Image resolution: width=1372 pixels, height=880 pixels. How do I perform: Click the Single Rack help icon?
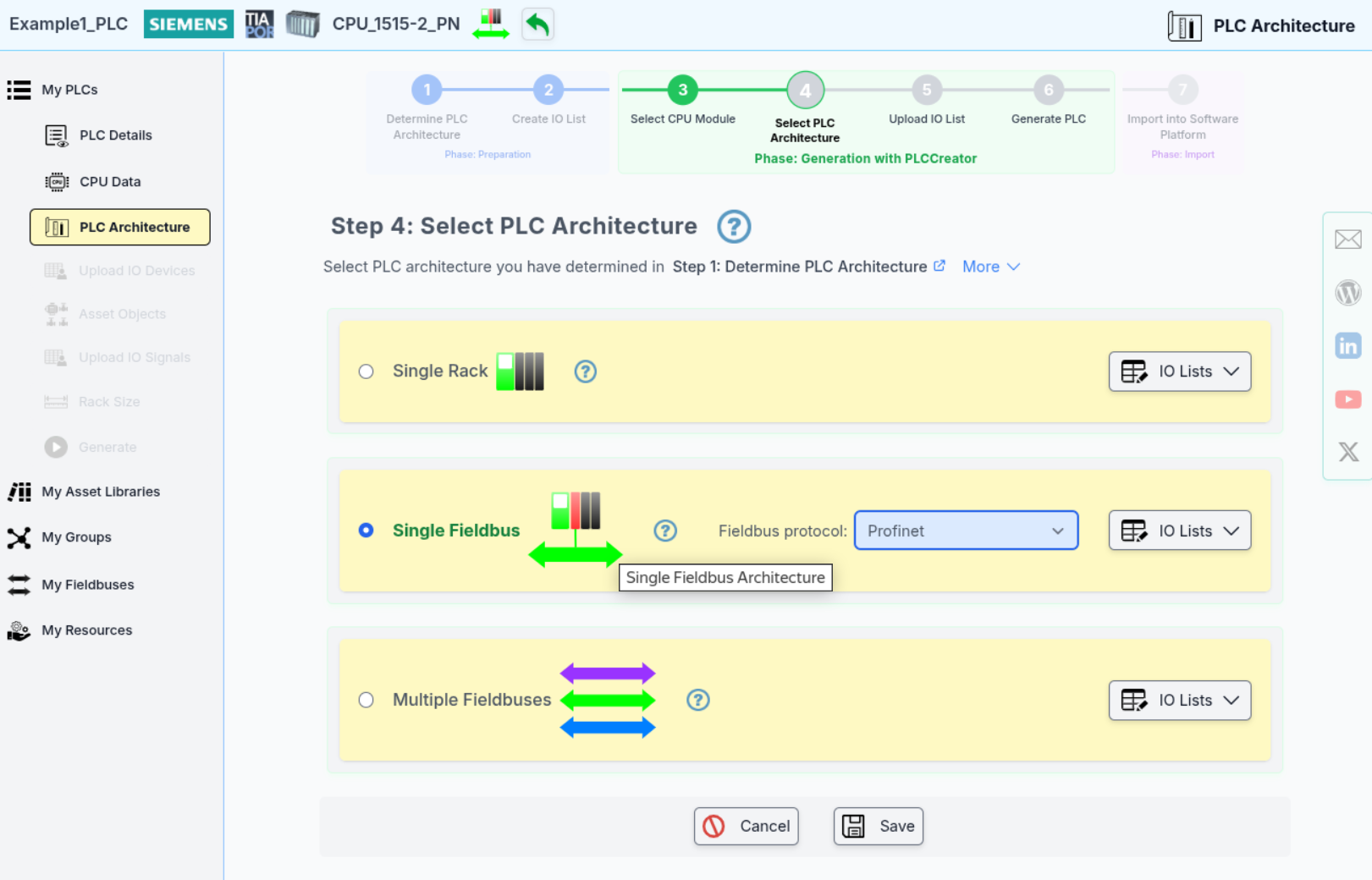pos(585,371)
